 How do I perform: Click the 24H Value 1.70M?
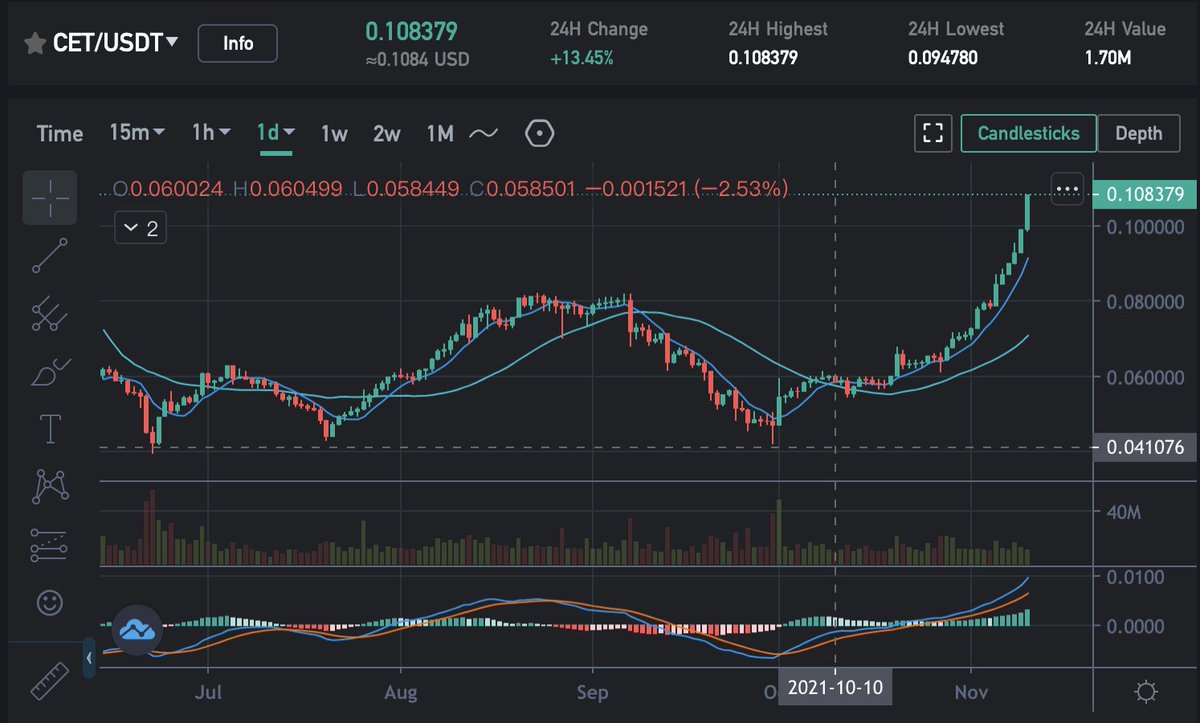click(x=1108, y=58)
